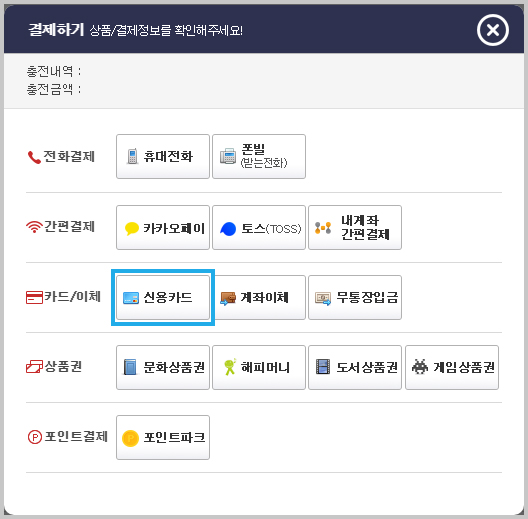Click the 간편결제 wifi category label
528x519 pixels.
[x=69, y=226]
